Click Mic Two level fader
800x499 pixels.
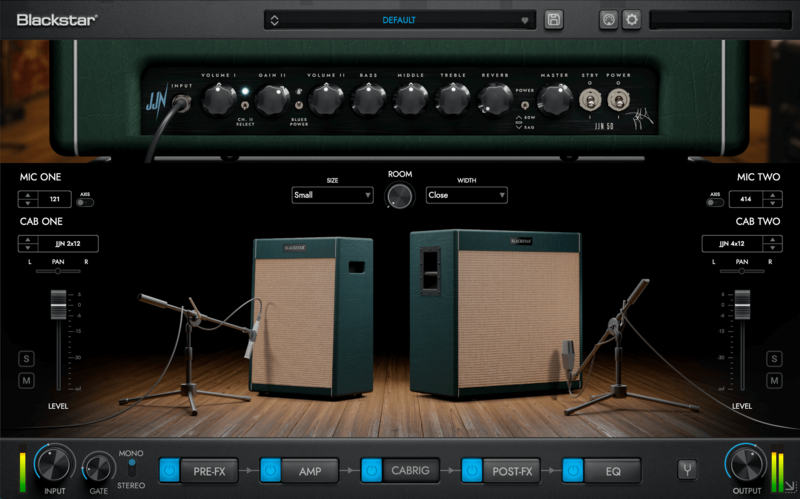click(x=742, y=305)
